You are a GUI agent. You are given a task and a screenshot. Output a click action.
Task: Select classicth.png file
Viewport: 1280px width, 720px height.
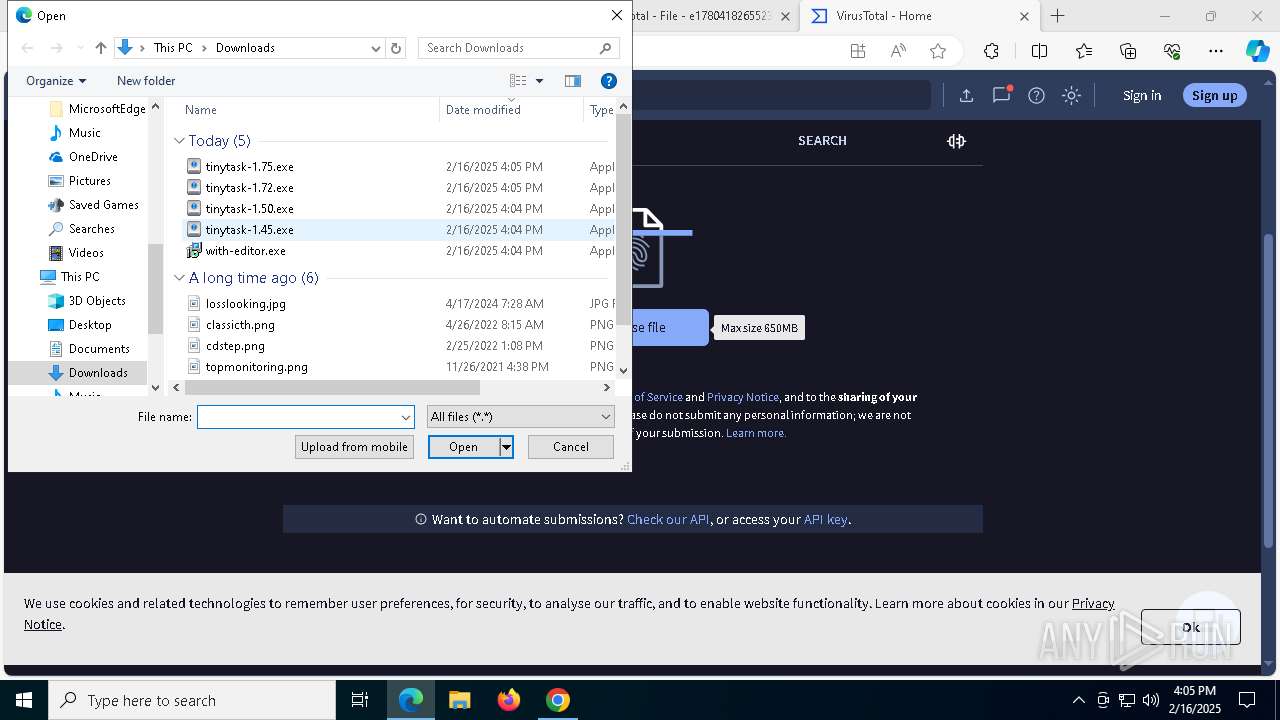coord(240,325)
